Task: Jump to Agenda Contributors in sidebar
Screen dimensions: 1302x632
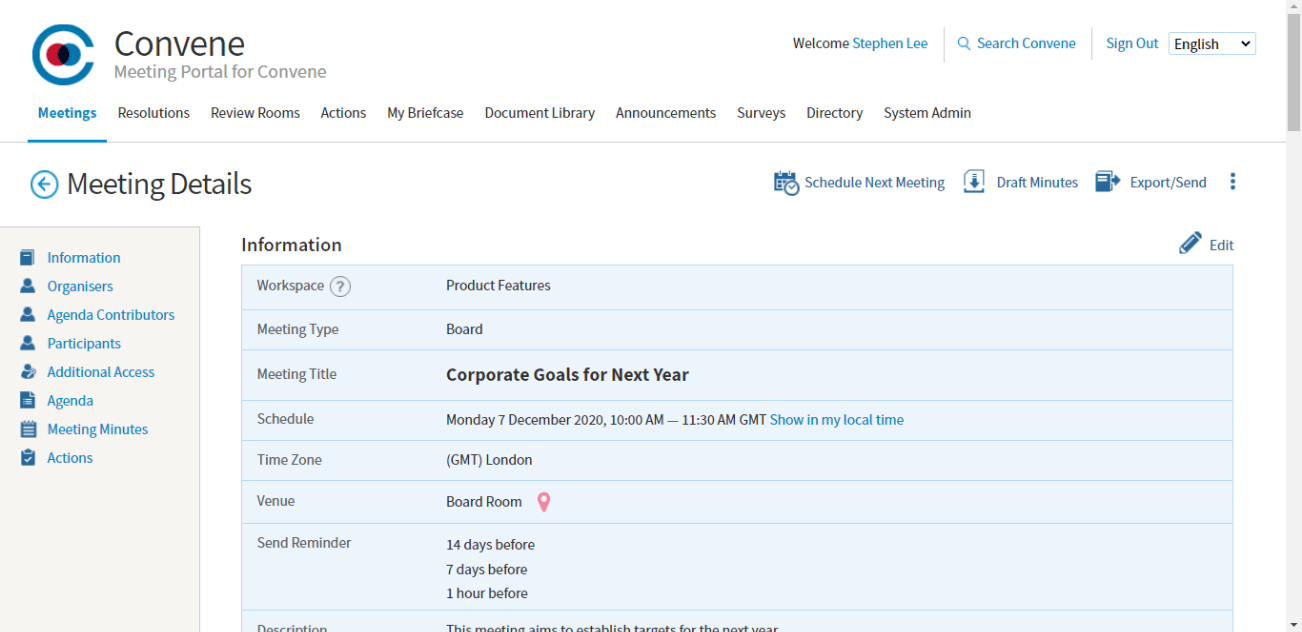Action: click(x=110, y=315)
